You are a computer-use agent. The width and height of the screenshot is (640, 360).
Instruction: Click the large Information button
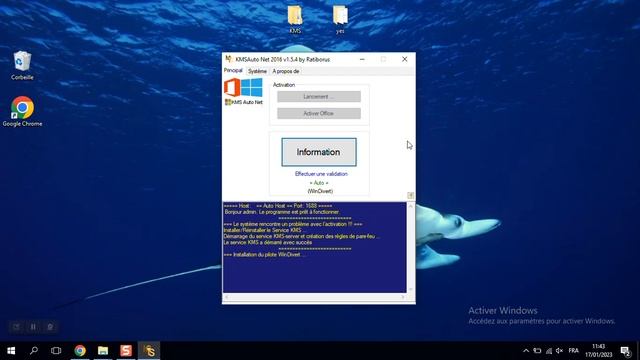tap(319, 152)
